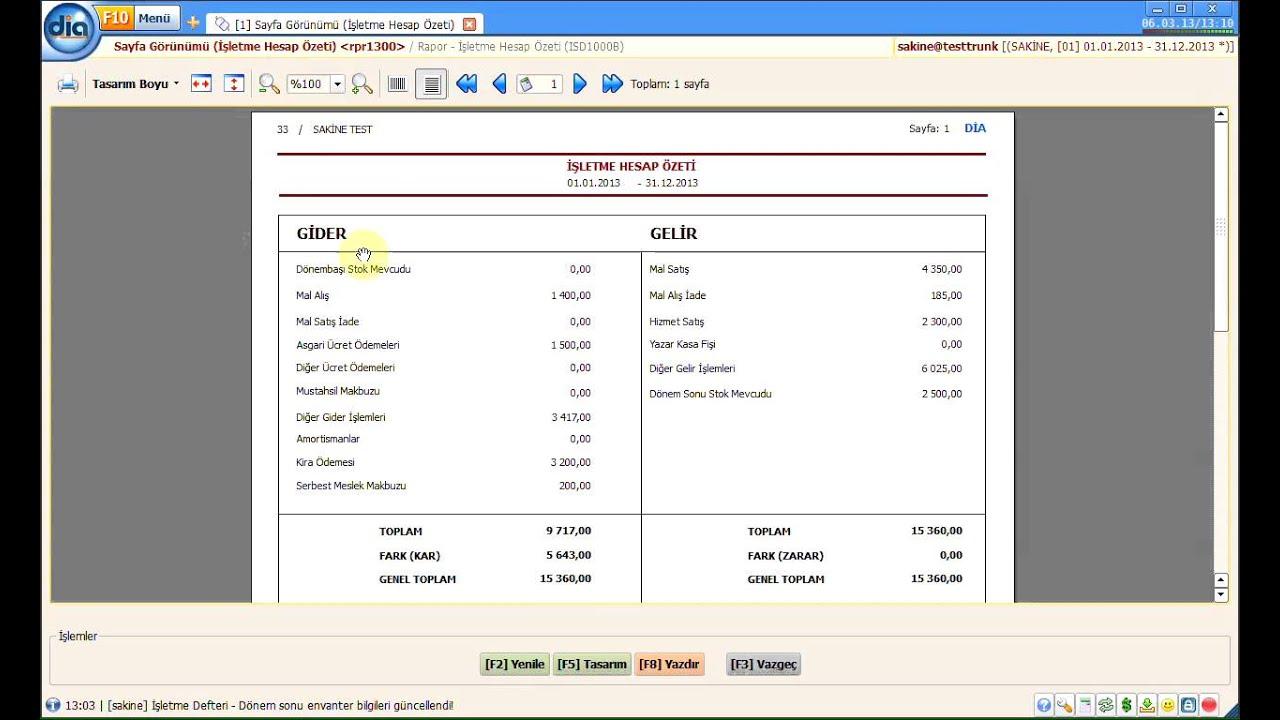Click the green download tray icon

[x=1148, y=705]
